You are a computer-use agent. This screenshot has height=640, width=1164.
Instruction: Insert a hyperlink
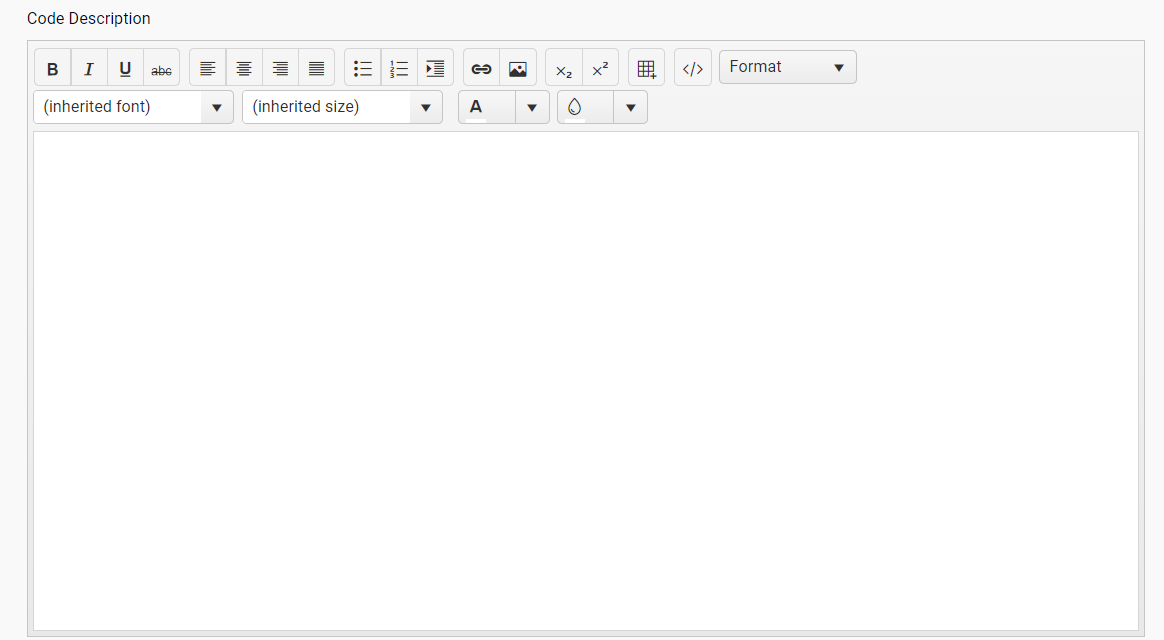click(482, 68)
